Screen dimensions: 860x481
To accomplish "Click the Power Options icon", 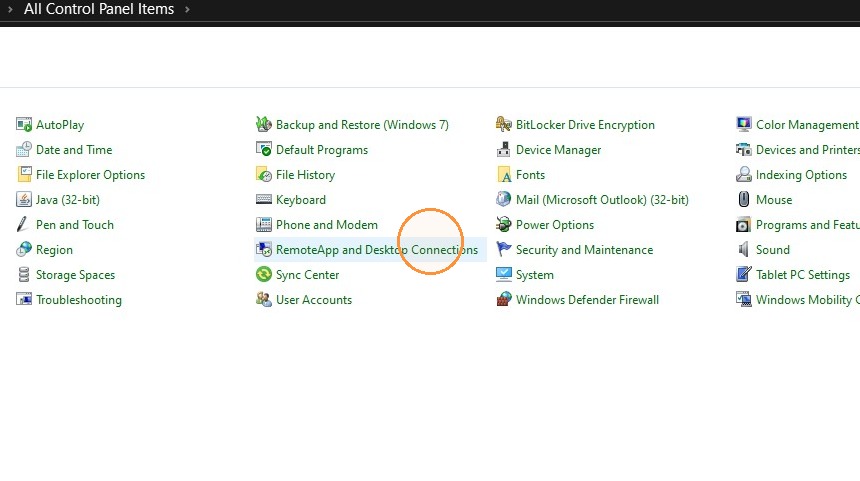I will click(503, 224).
